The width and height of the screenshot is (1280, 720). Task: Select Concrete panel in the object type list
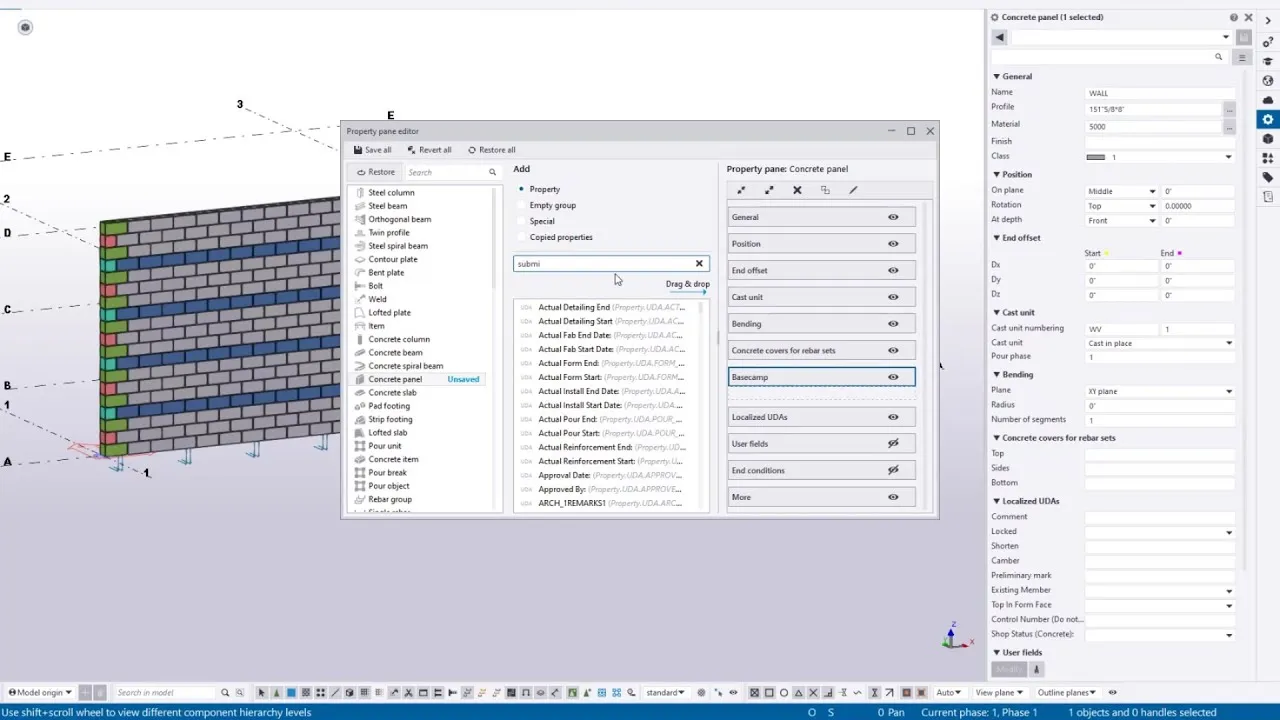395,379
